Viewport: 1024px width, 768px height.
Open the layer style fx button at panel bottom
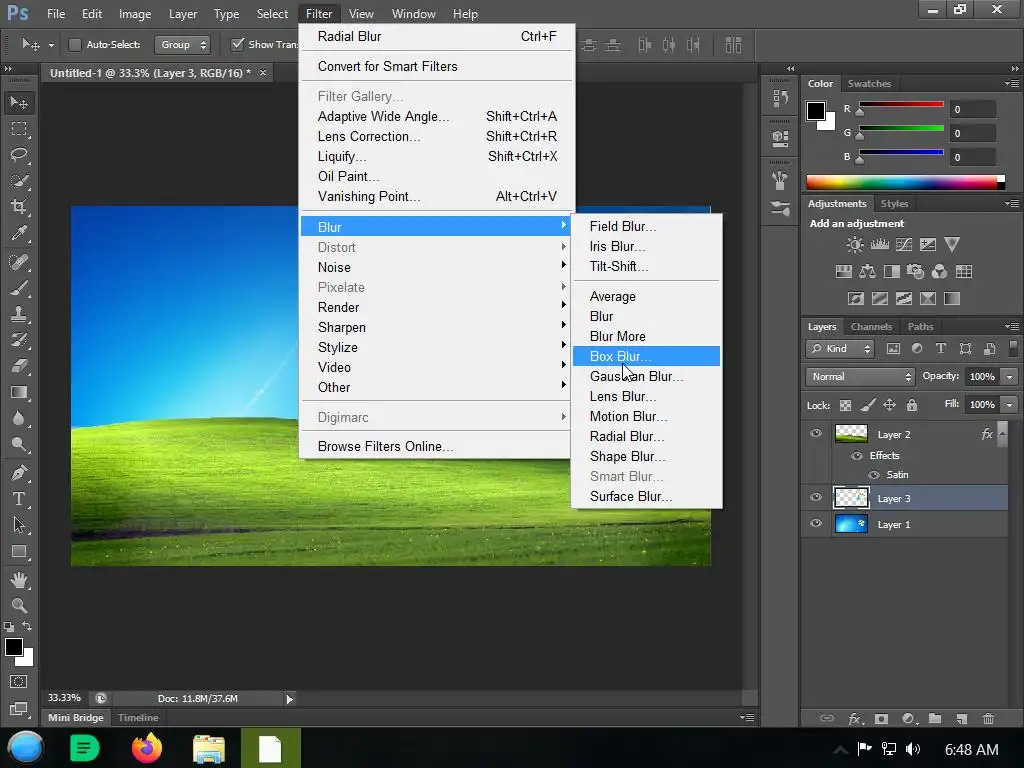coord(855,718)
